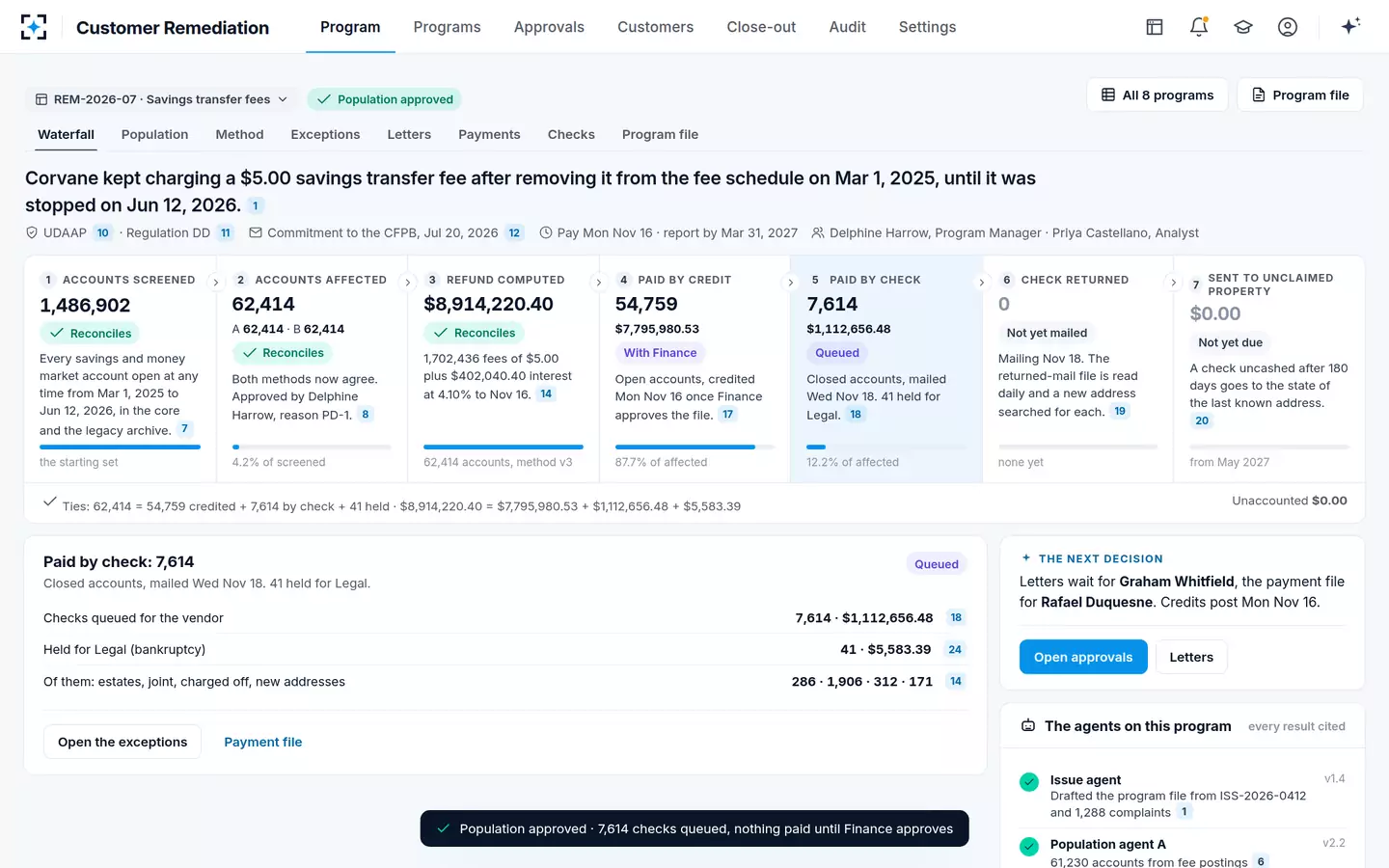Click citation badge 17 in Paid by Credit card
1389x868 pixels.
(728, 415)
